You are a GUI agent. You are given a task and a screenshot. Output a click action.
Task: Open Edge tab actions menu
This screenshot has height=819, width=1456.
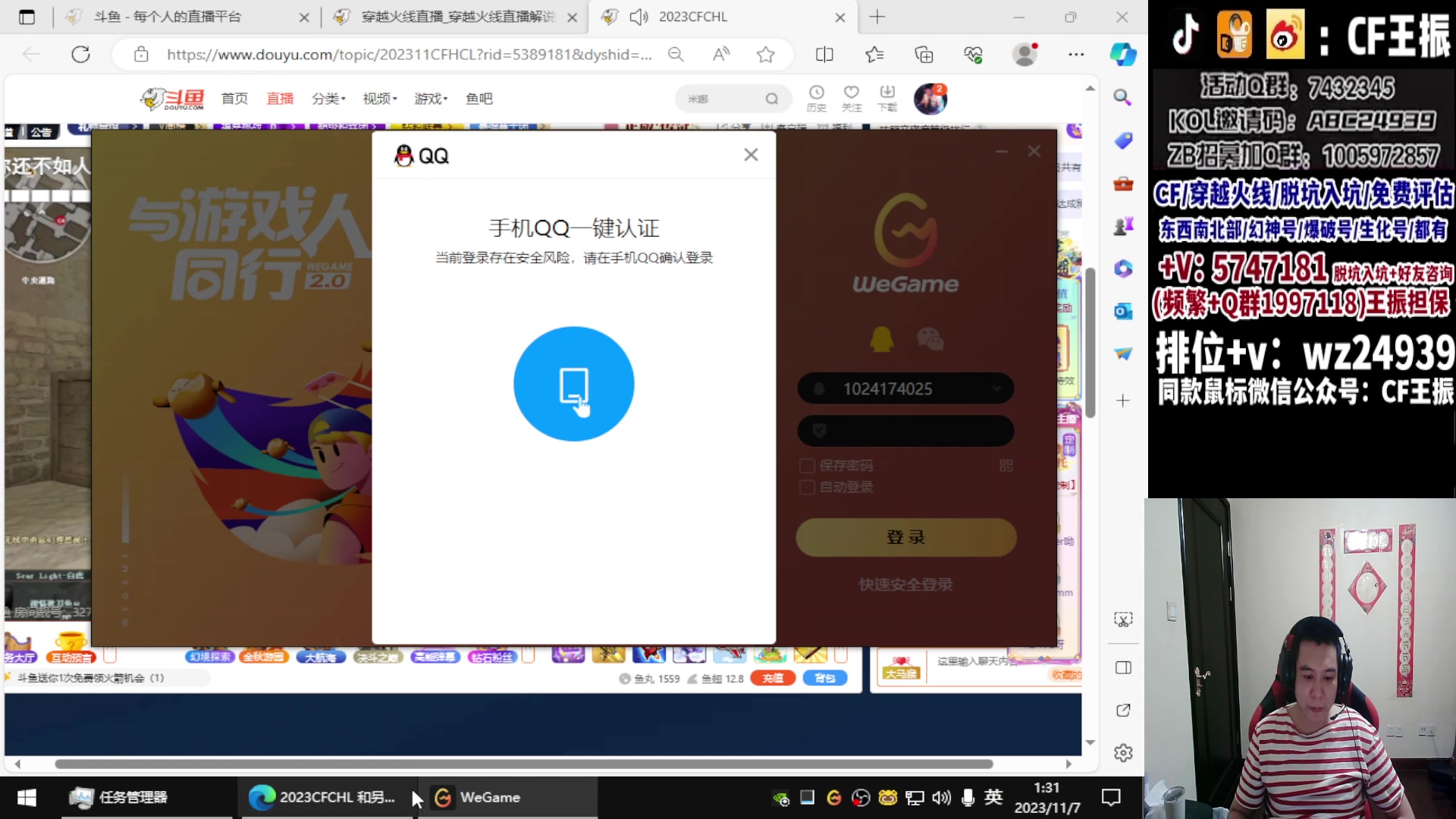pos(27,17)
